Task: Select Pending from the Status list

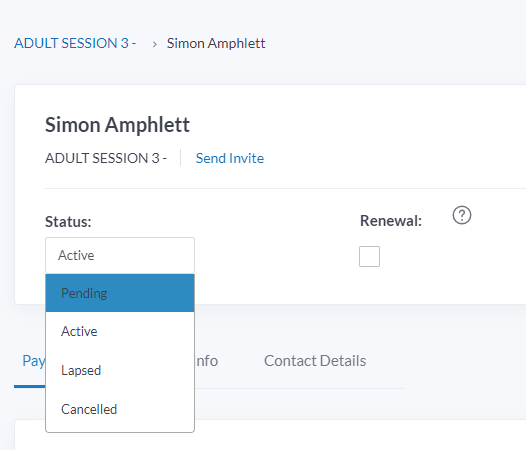Action: click(x=120, y=293)
